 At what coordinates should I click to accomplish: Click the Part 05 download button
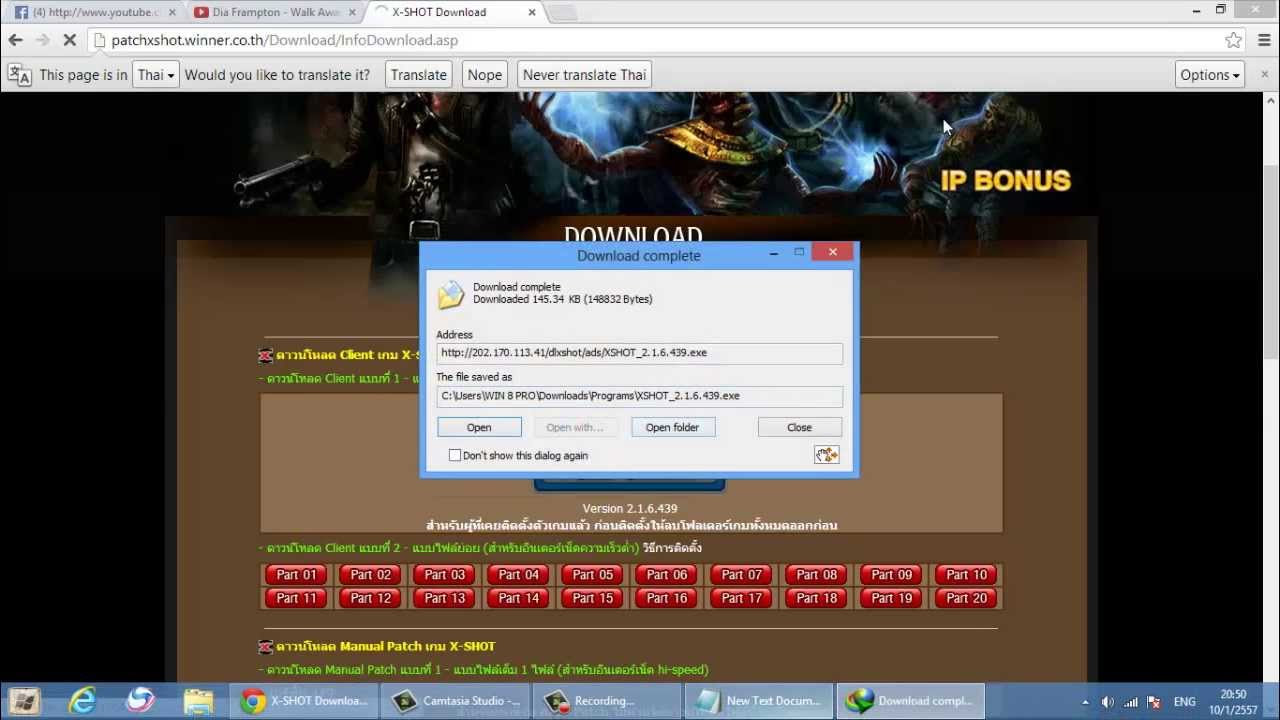(593, 575)
